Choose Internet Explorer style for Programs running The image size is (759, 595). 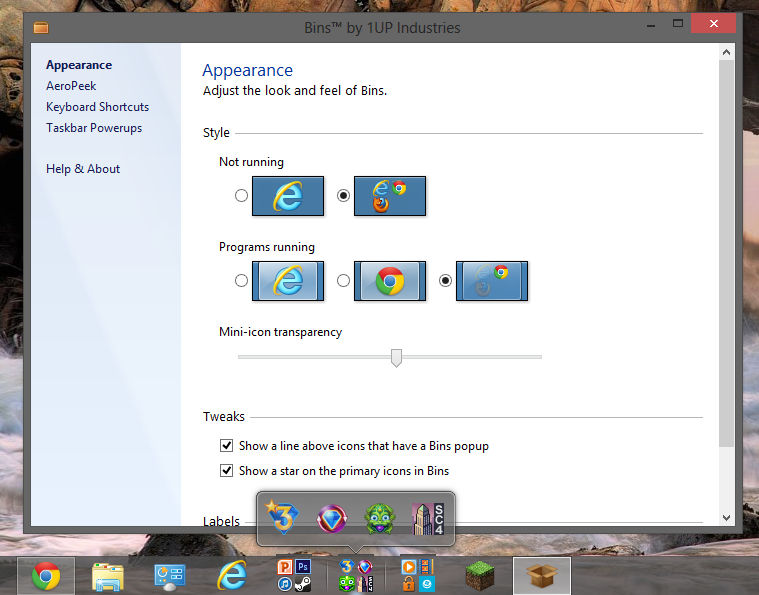click(x=241, y=281)
